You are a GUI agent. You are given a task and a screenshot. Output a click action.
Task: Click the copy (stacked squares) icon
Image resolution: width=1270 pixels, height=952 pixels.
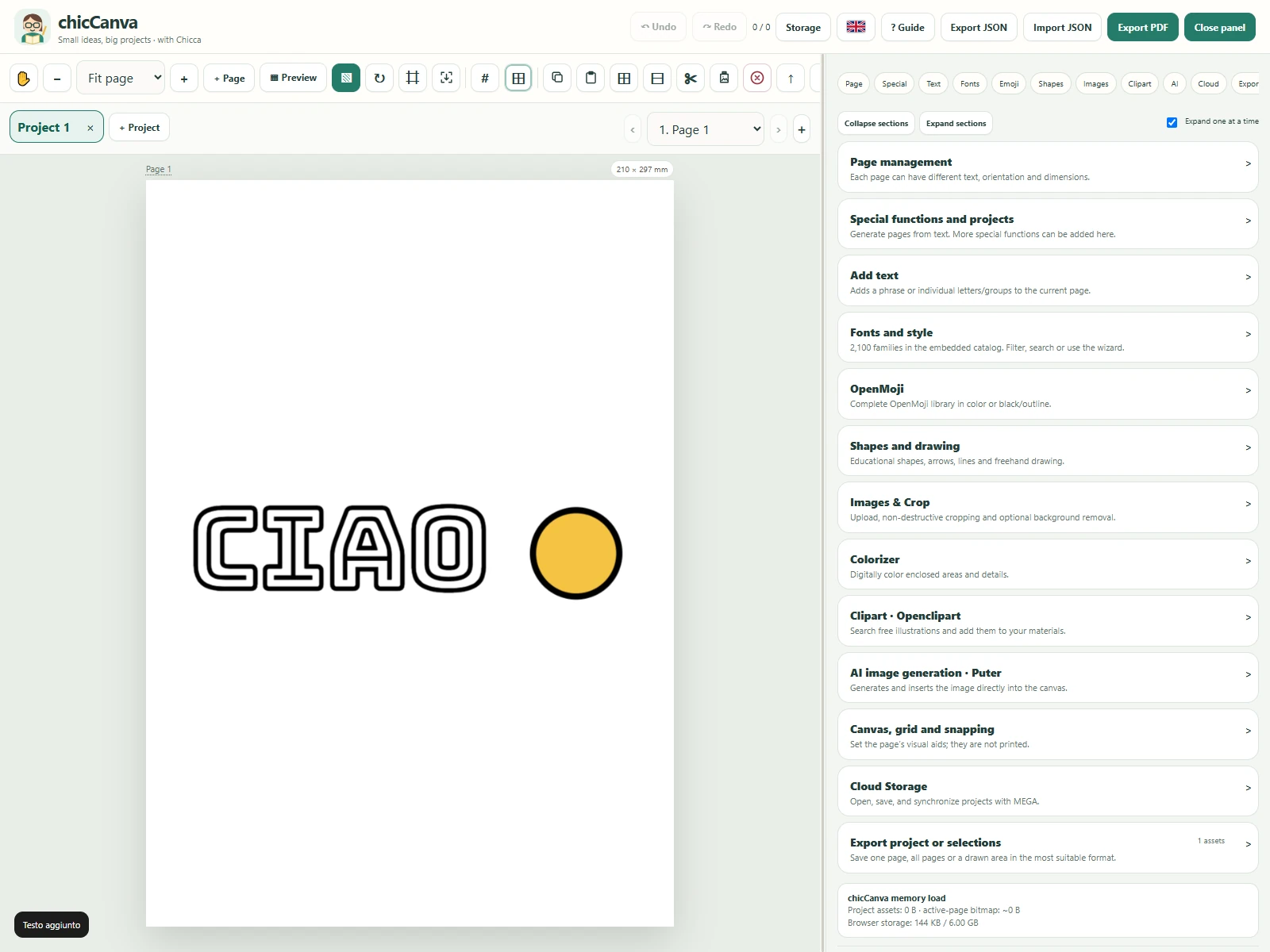(x=557, y=78)
